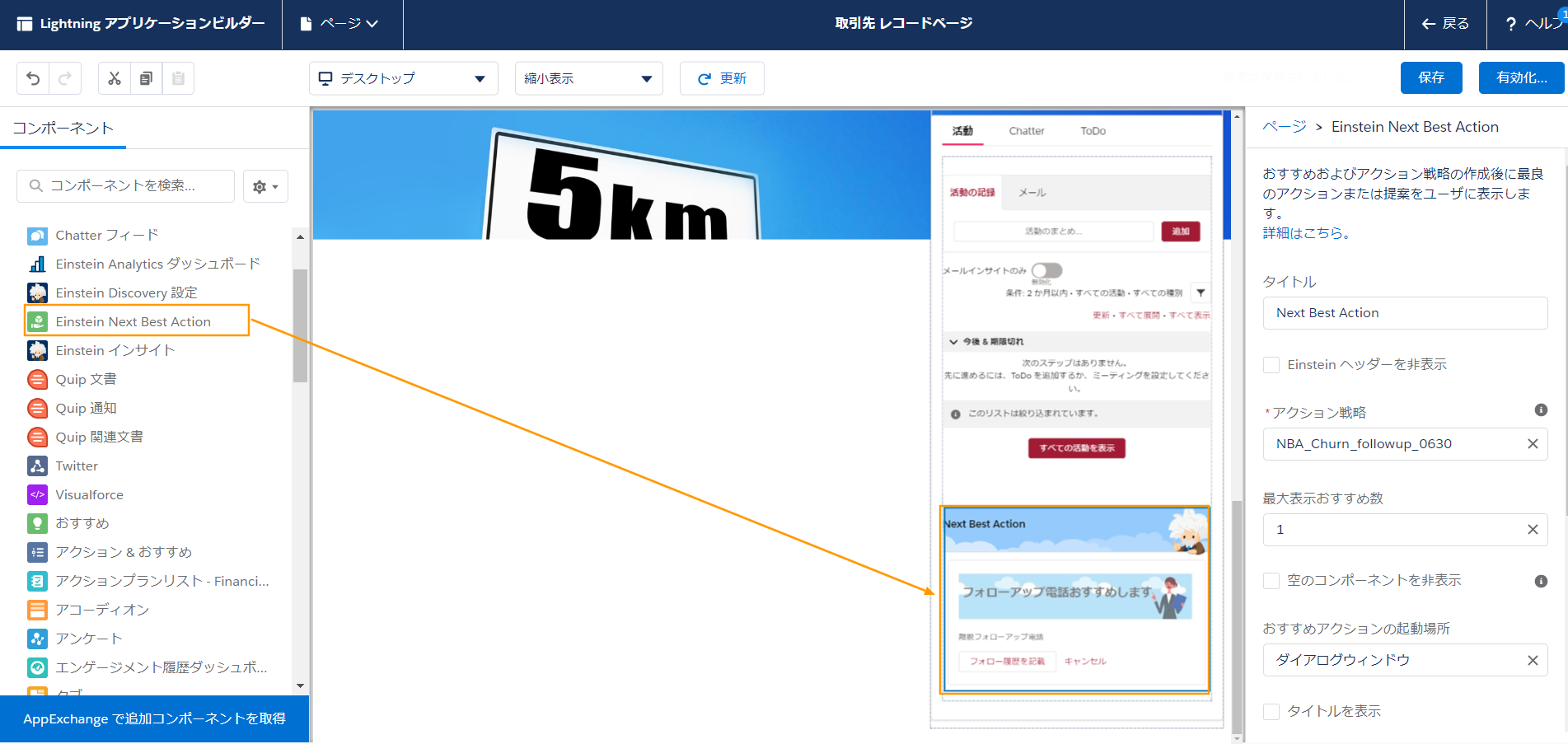The width and height of the screenshot is (1568, 744).
Task: Open the 縮小表示 zoom dropdown
Action: coord(588,78)
